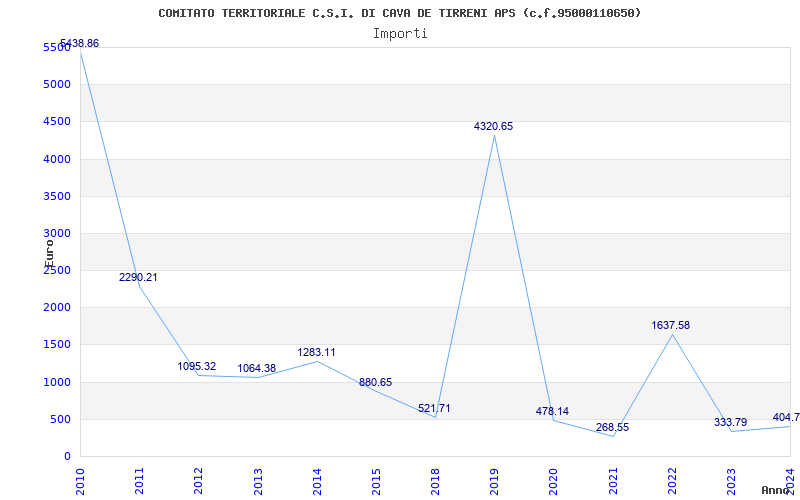
Task: Click x-axis year 2013
Action: pyautogui.click(x=258, y=481)
